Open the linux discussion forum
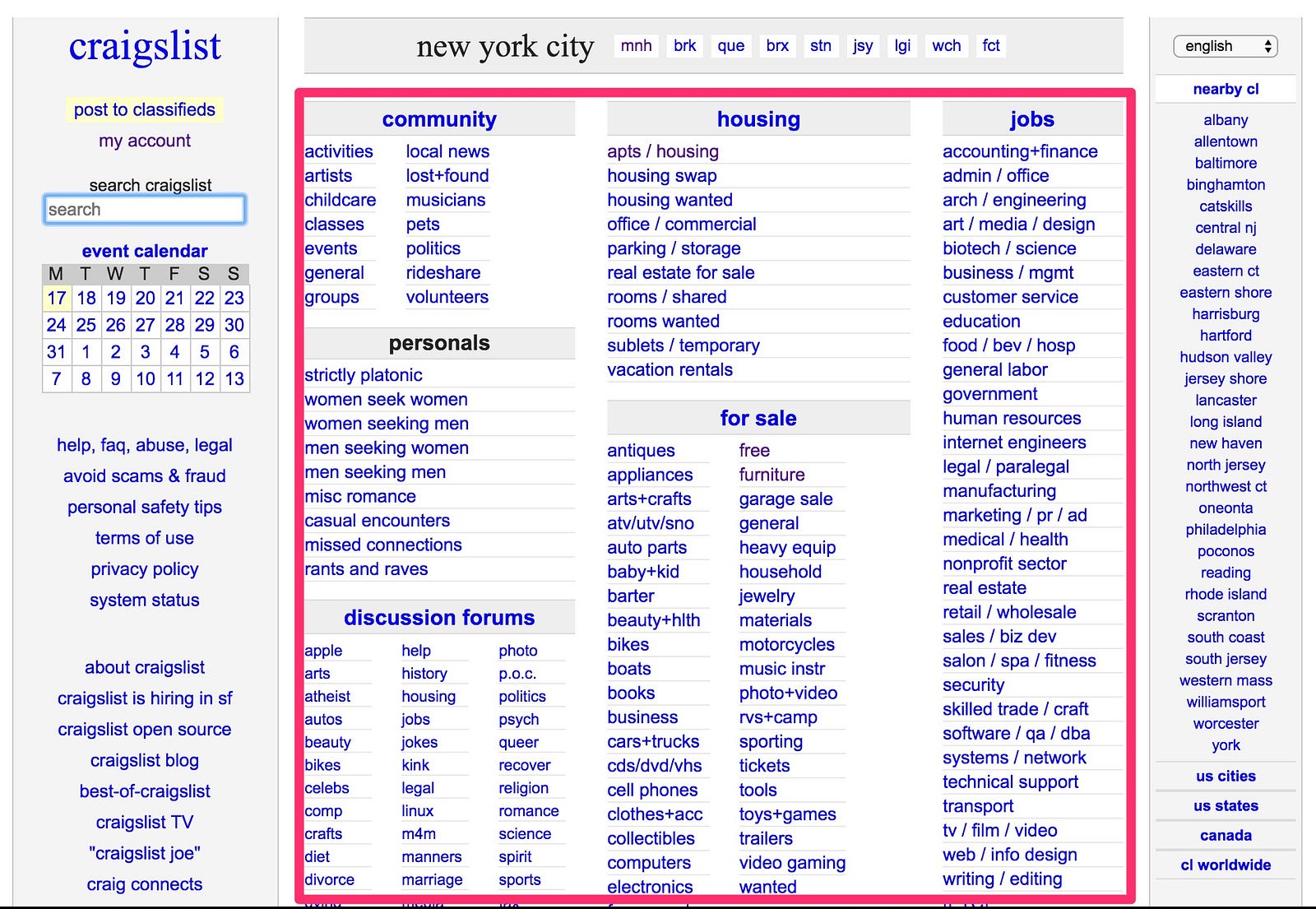 (418, 811)
